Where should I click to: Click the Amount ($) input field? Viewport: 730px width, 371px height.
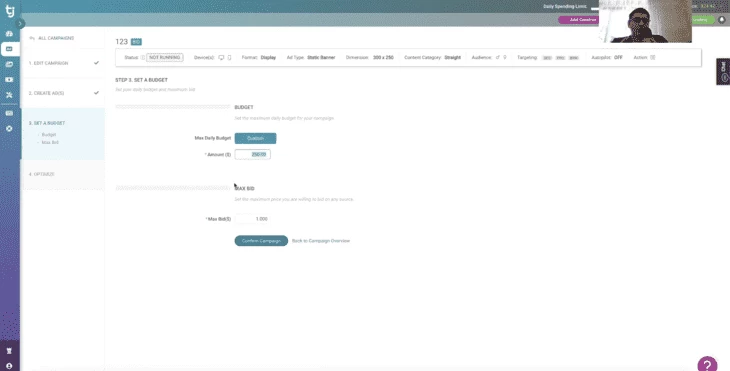[x=252, y=154]
